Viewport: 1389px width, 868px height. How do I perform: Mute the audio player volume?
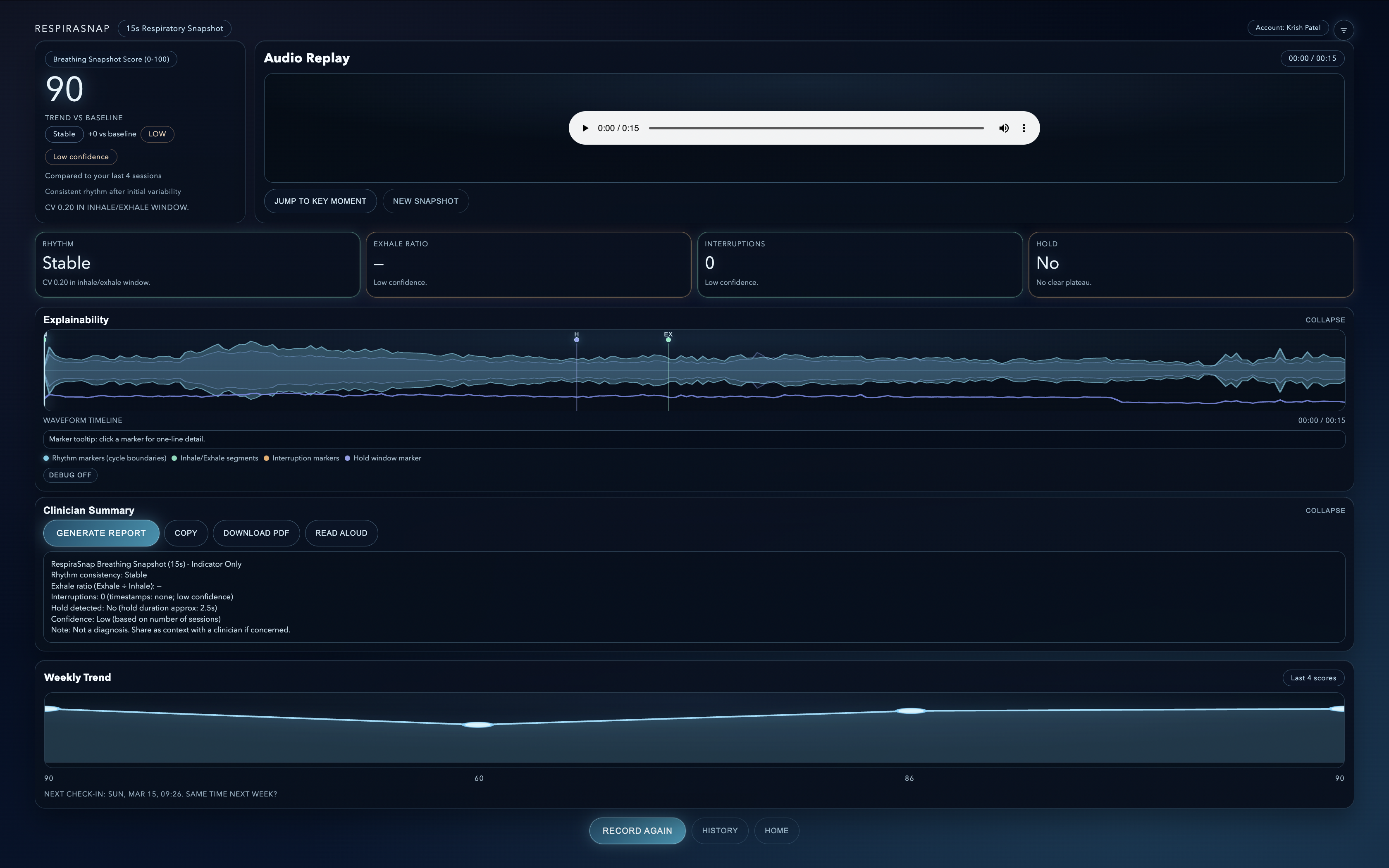1003,128
